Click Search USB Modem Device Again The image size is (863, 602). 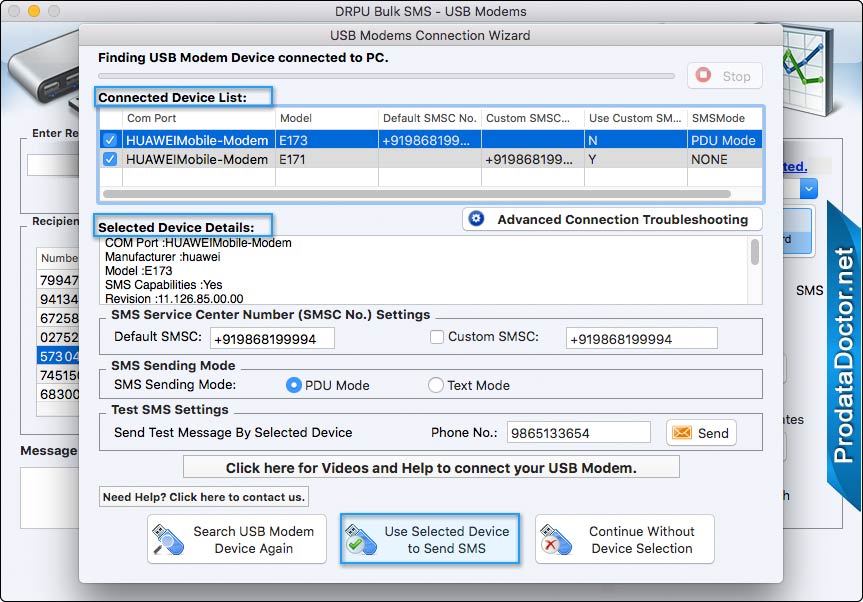point(237,539)
